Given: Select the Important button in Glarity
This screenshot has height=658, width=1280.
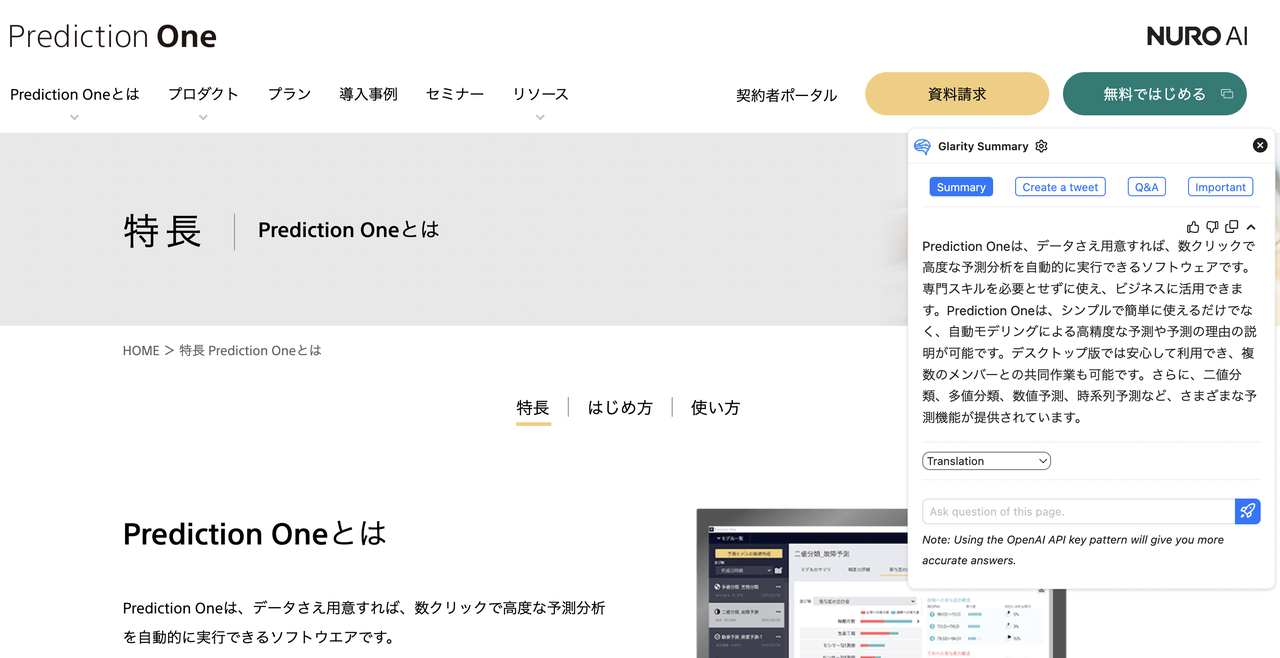Looking at the screenshot, I should [1220, 187].
